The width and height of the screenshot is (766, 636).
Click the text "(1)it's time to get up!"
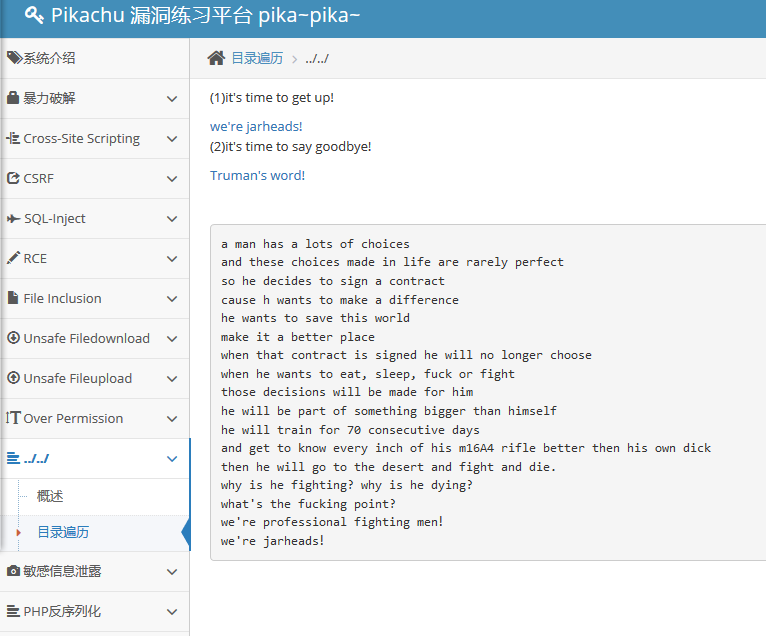272,98
